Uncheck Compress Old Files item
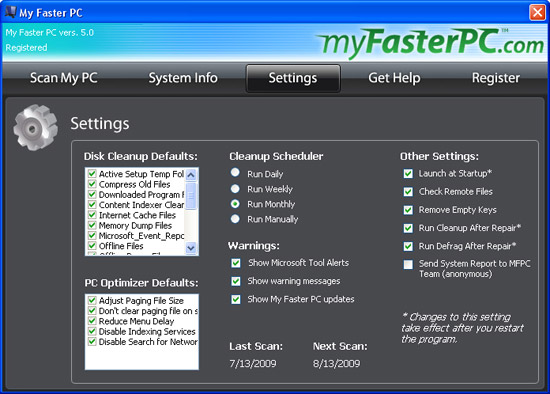Screen dimensions: 550x394 point(92,184)
